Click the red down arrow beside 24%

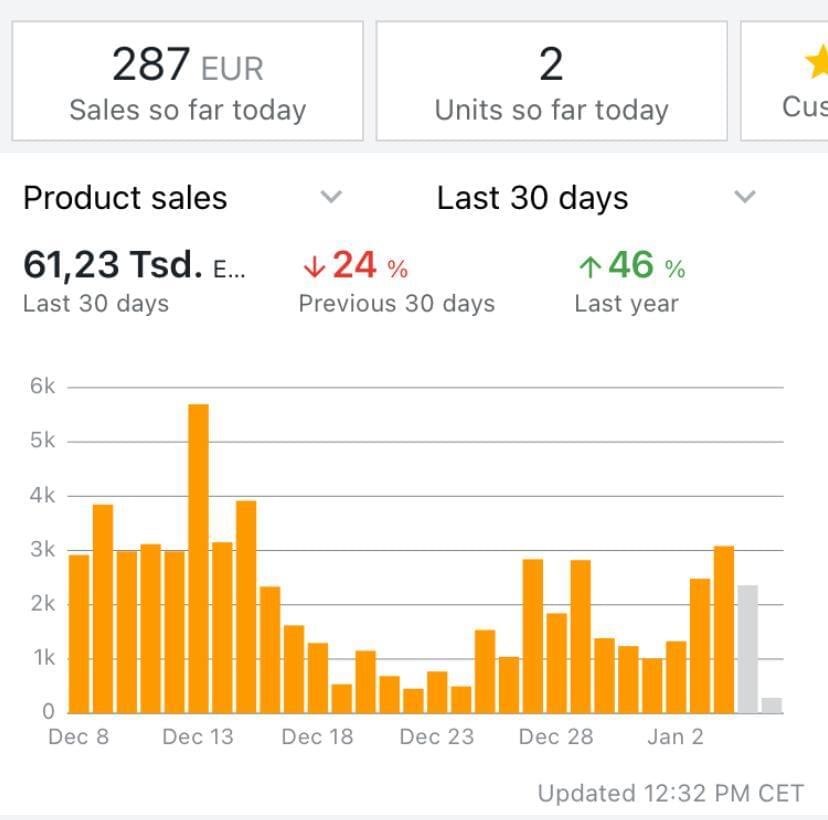[x=314, y=267]
